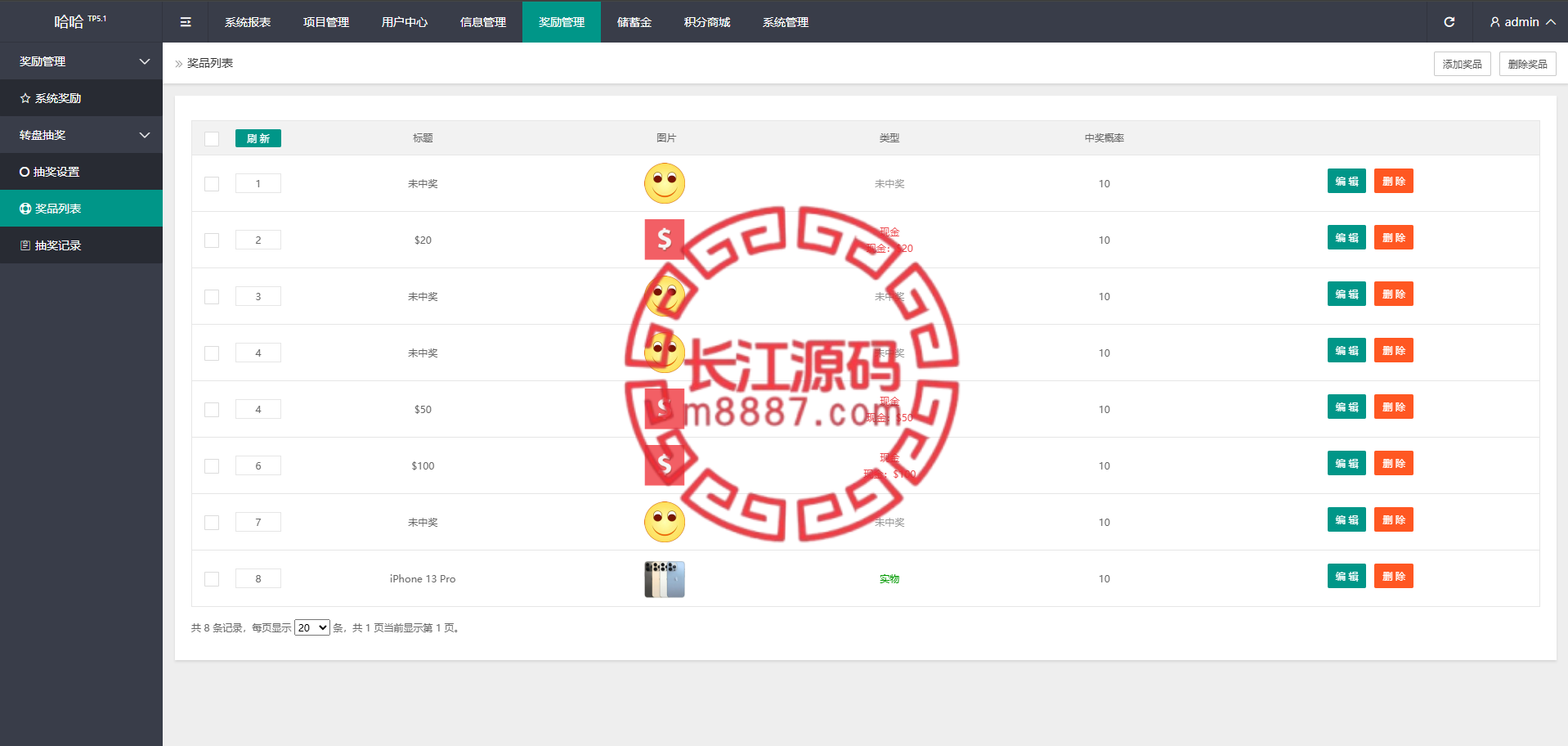Select the 奖励管理 top menu tab
1568x746 pixels.
pos(562,22)
